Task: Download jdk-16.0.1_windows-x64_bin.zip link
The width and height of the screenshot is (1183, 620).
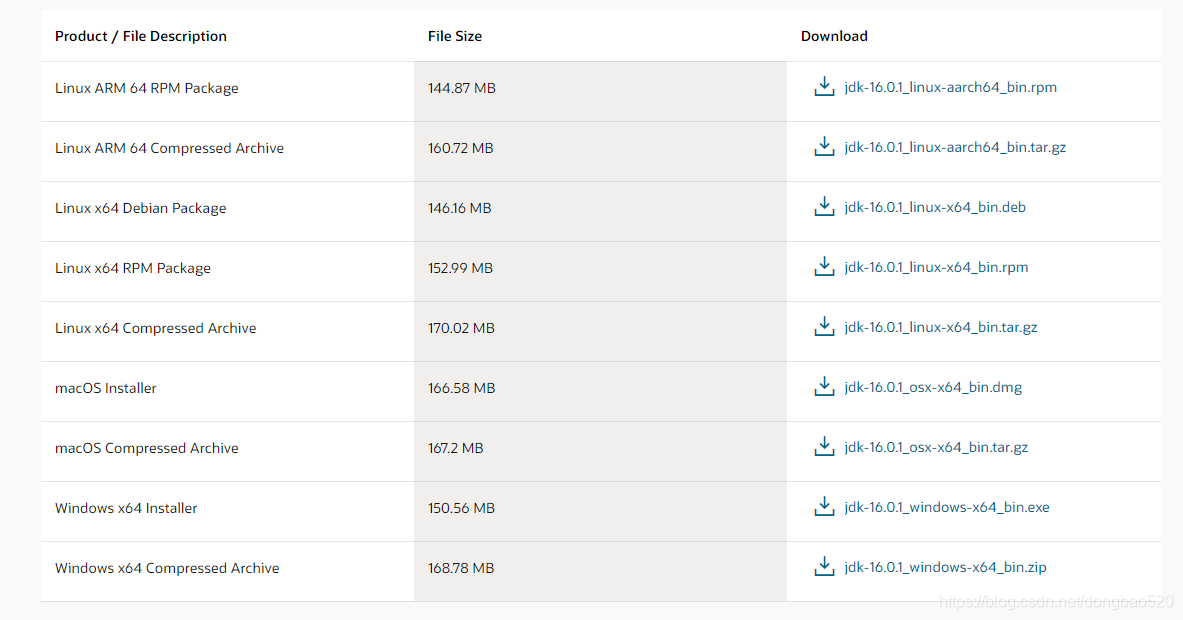Action: (x=945, y=567)
